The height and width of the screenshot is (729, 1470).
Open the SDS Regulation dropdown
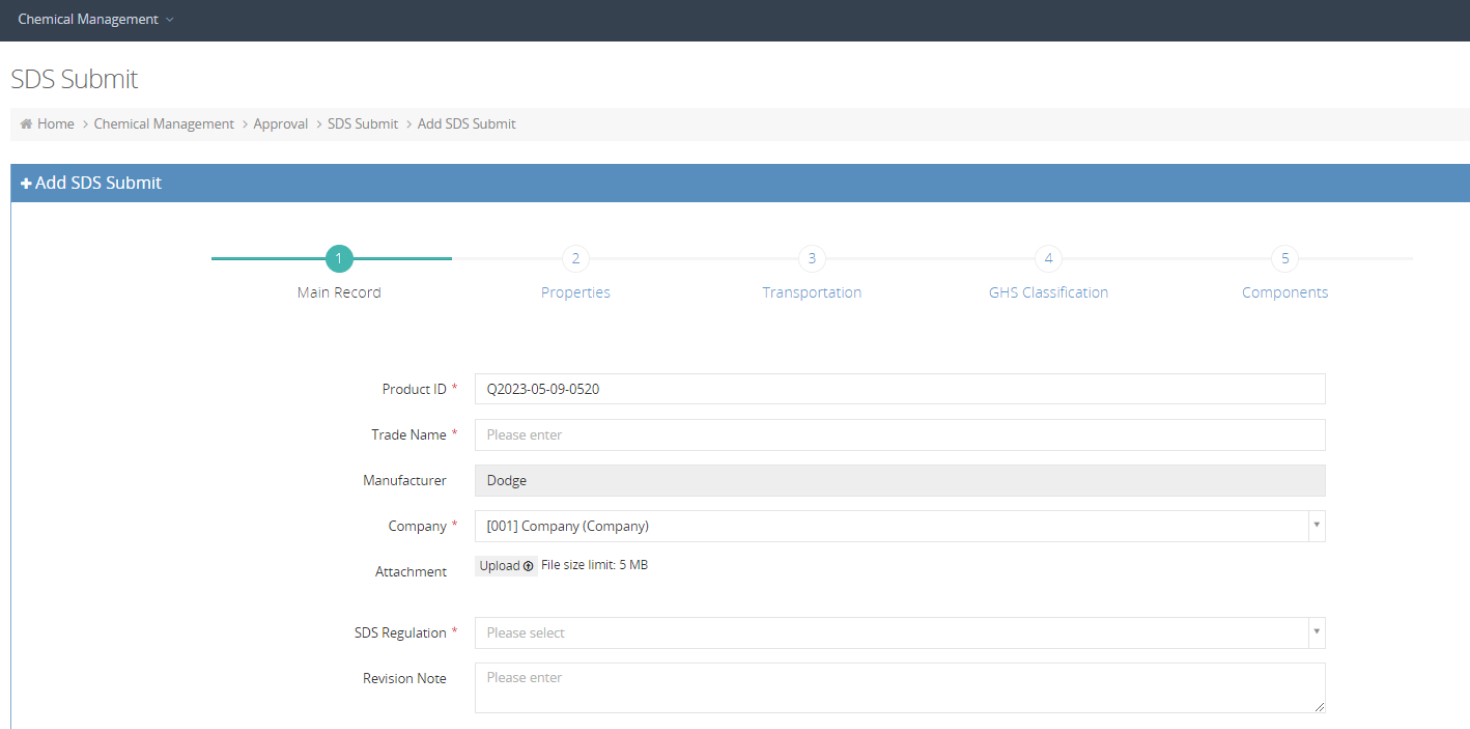click(x=900, y=633)
